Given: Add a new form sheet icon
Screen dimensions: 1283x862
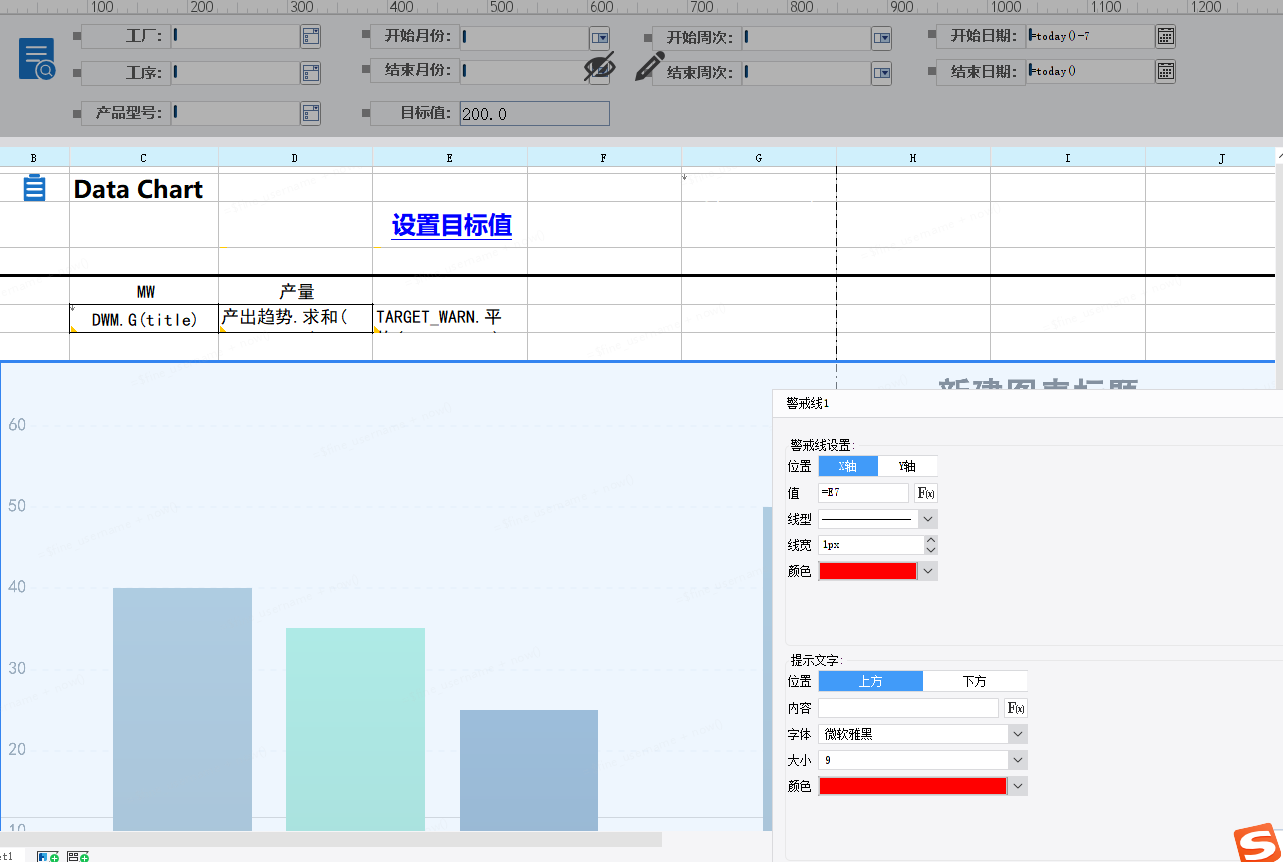Looking at the screenshot, I should (78, 856).
